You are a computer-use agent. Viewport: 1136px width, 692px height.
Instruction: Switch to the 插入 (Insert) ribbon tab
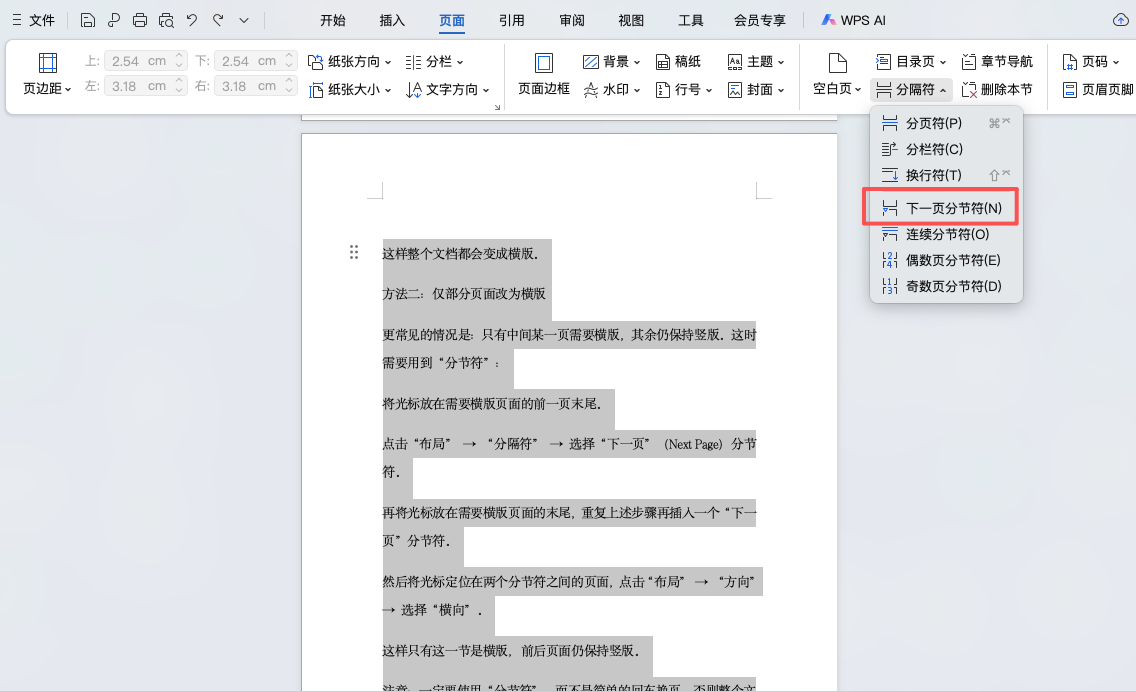[x=393, y=19]
